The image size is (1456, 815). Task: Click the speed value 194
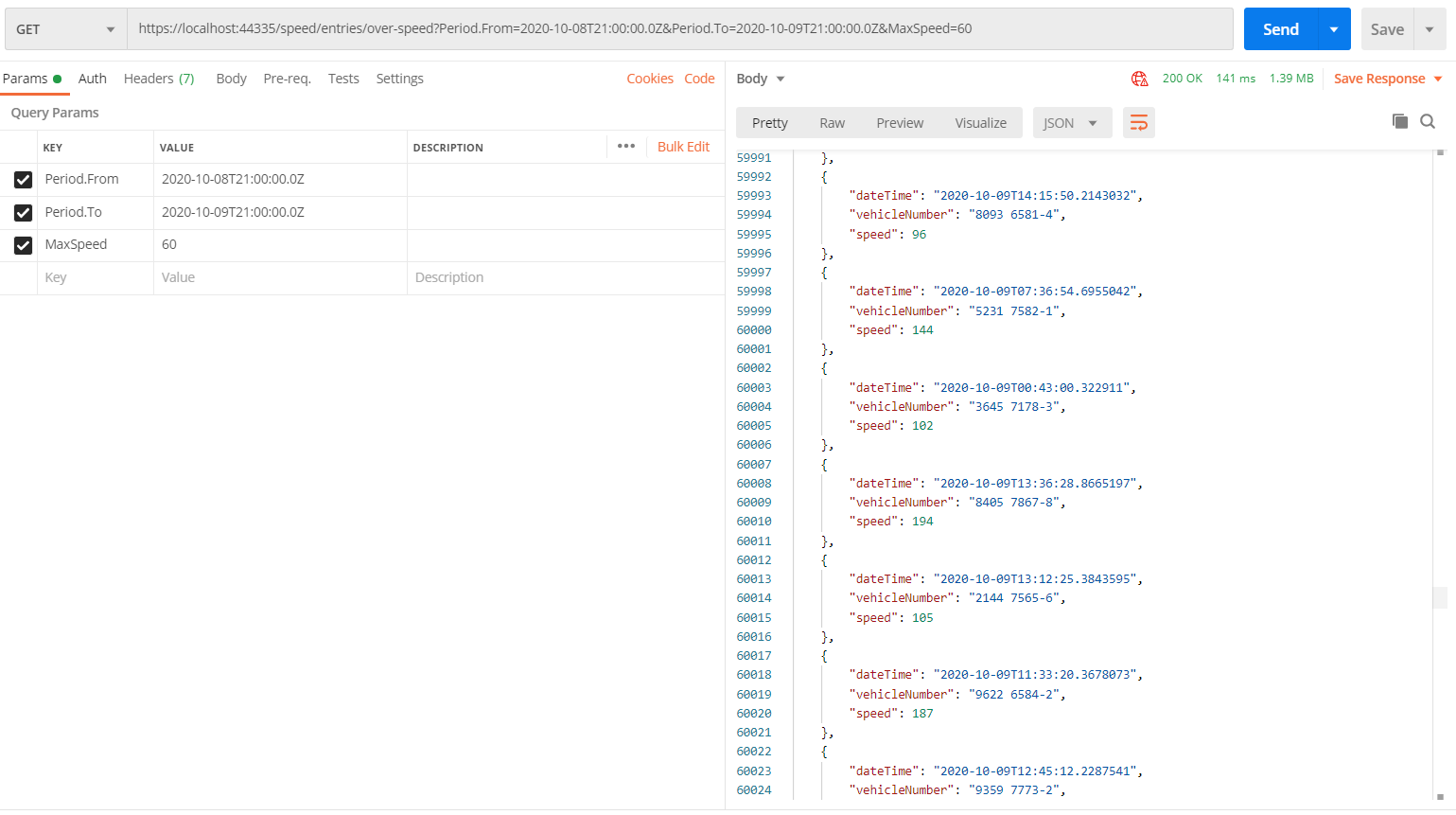(922, 522)
